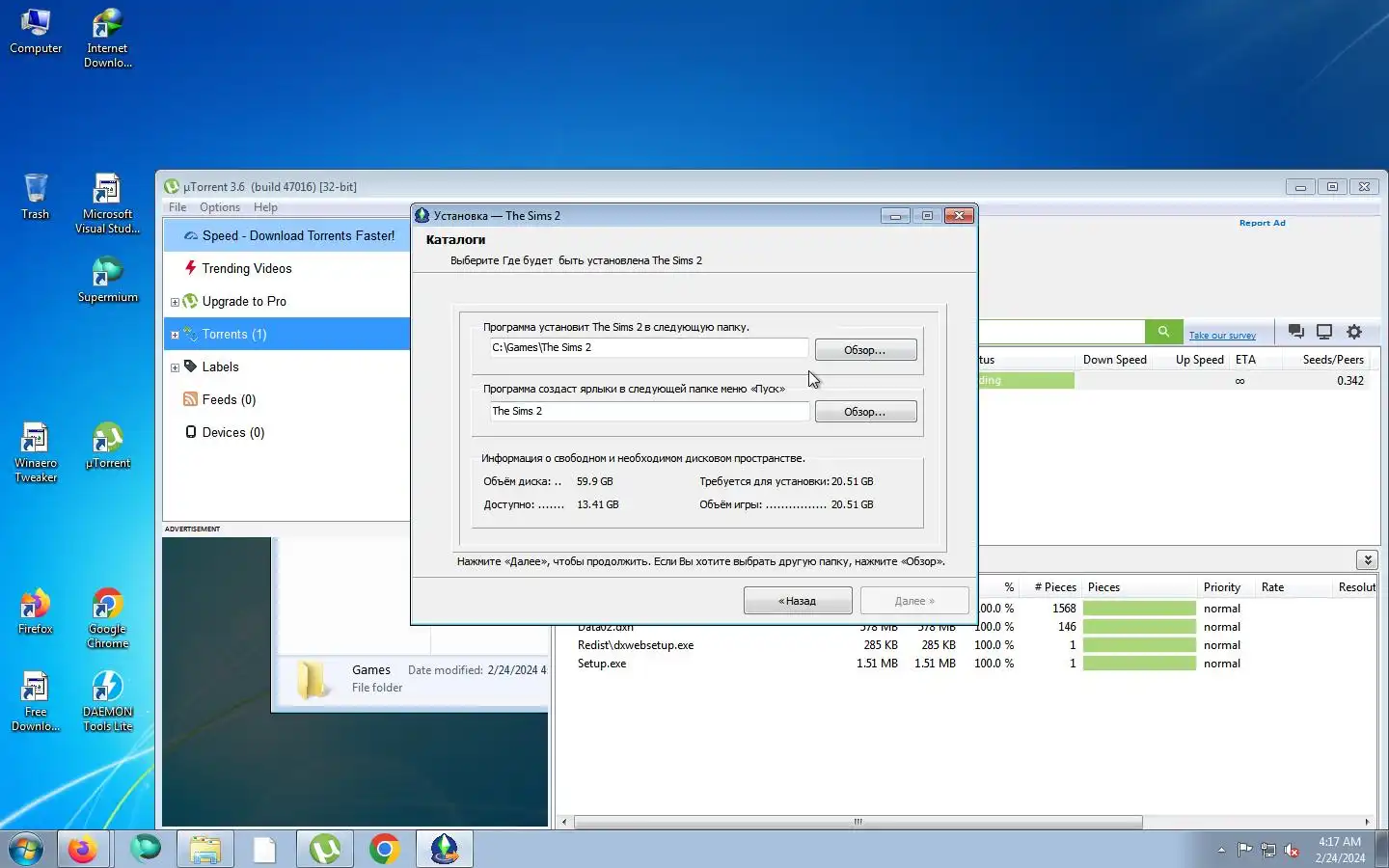1389x868 pixels.
Task: Open the chat bubble icon in µTorrent toolbar
Action: 1296,332
